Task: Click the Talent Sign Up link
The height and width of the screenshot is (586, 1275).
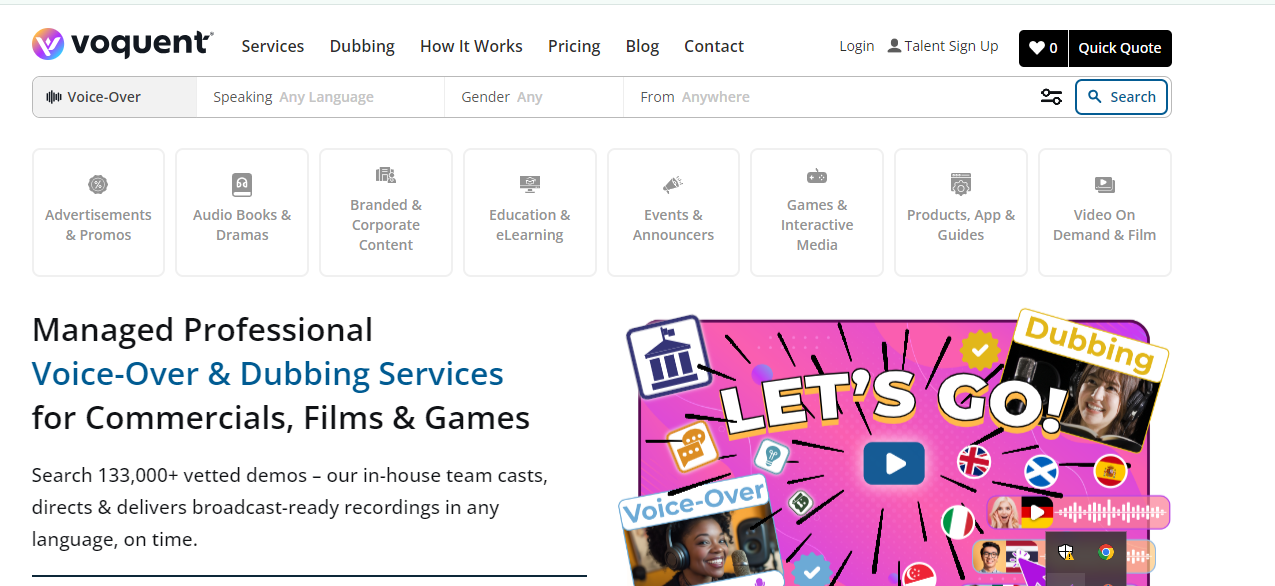Action: pos(943,46)
